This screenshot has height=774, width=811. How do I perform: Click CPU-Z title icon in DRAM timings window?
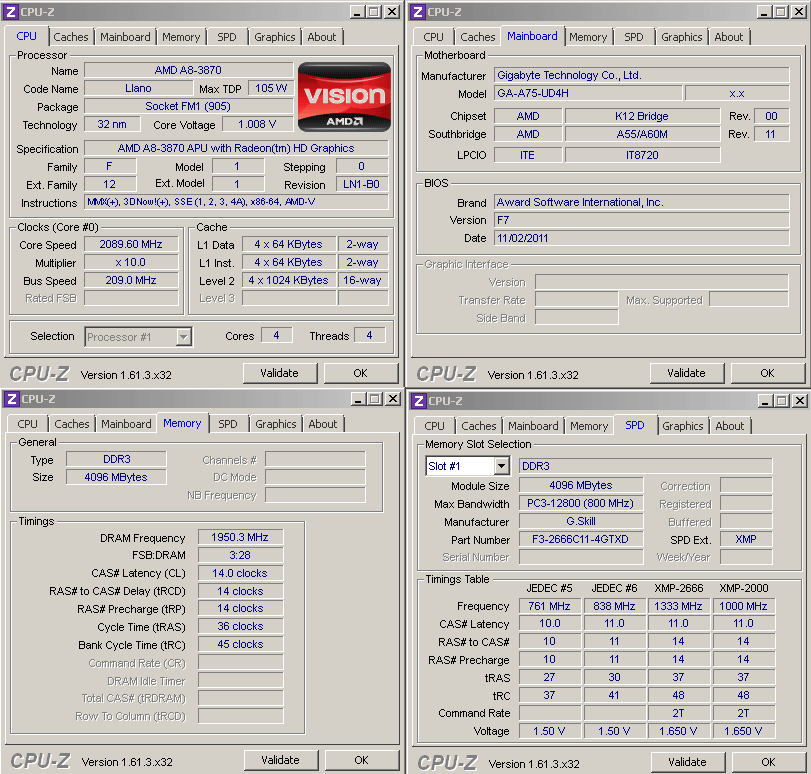click(x=11, y=399)
